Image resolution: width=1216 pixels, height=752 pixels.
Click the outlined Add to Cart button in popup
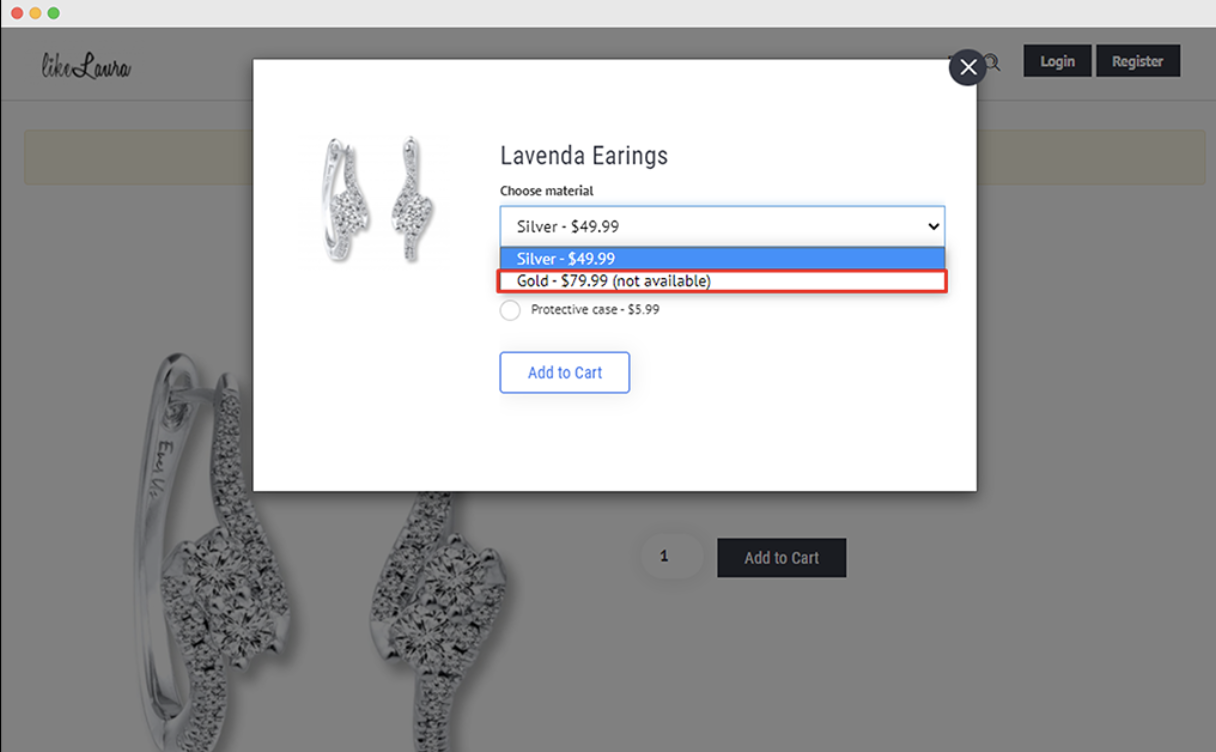pos(565,372)
